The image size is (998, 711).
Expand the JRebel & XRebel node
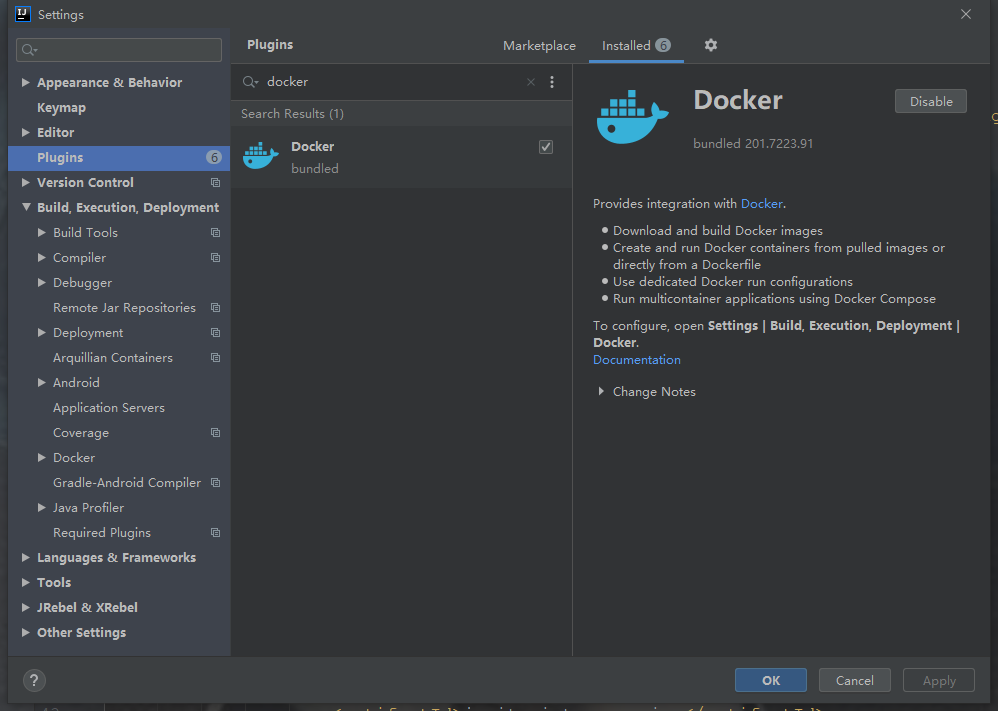[x=25, y=607]
